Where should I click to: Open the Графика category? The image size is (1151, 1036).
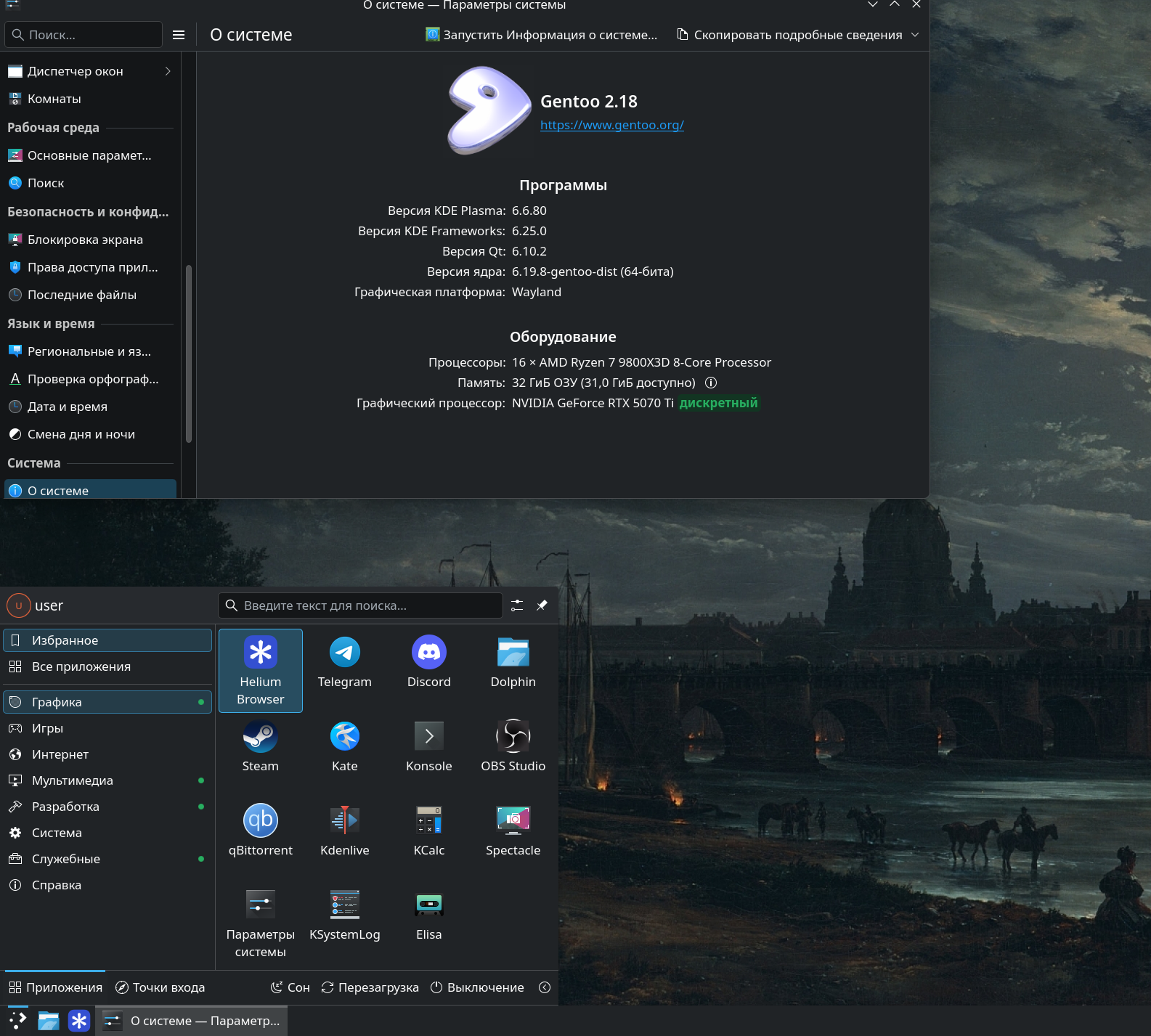(107, 702)
